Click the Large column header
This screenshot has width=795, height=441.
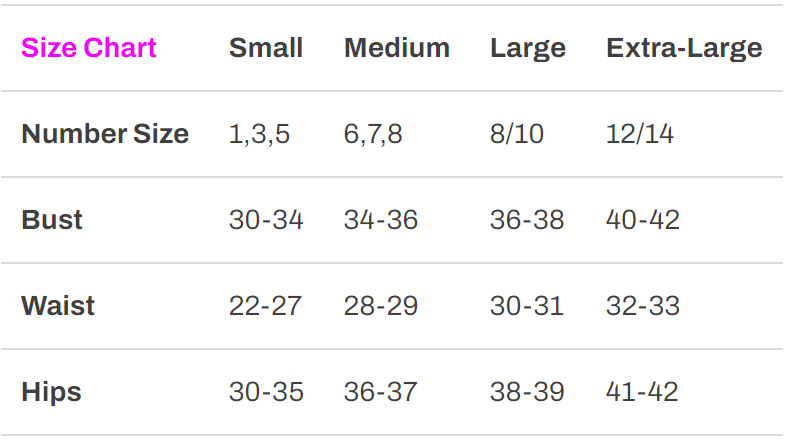tap(528, 48)
